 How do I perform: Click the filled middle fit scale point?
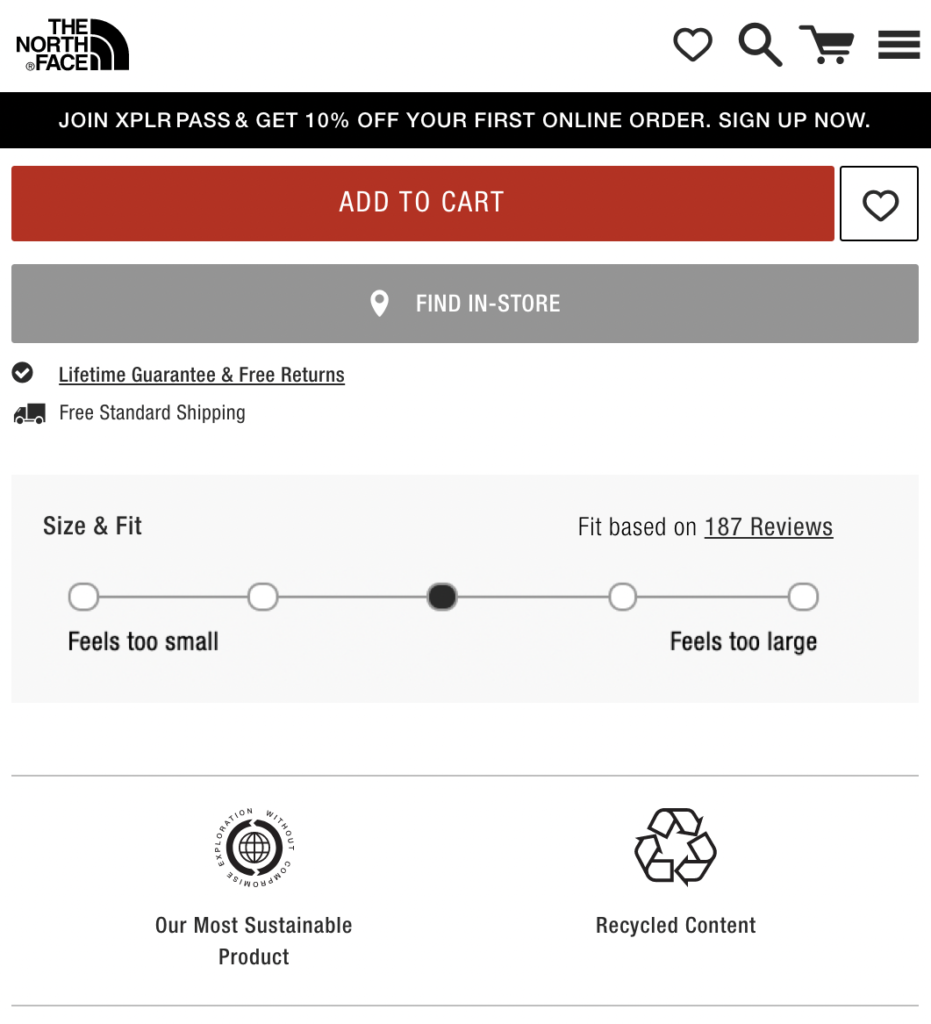tap(442, 598)
